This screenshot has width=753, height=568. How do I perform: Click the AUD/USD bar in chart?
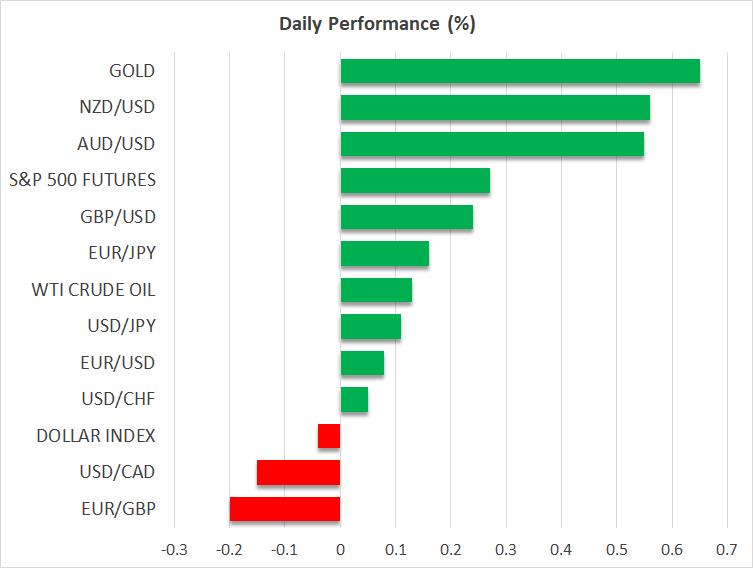492,144
